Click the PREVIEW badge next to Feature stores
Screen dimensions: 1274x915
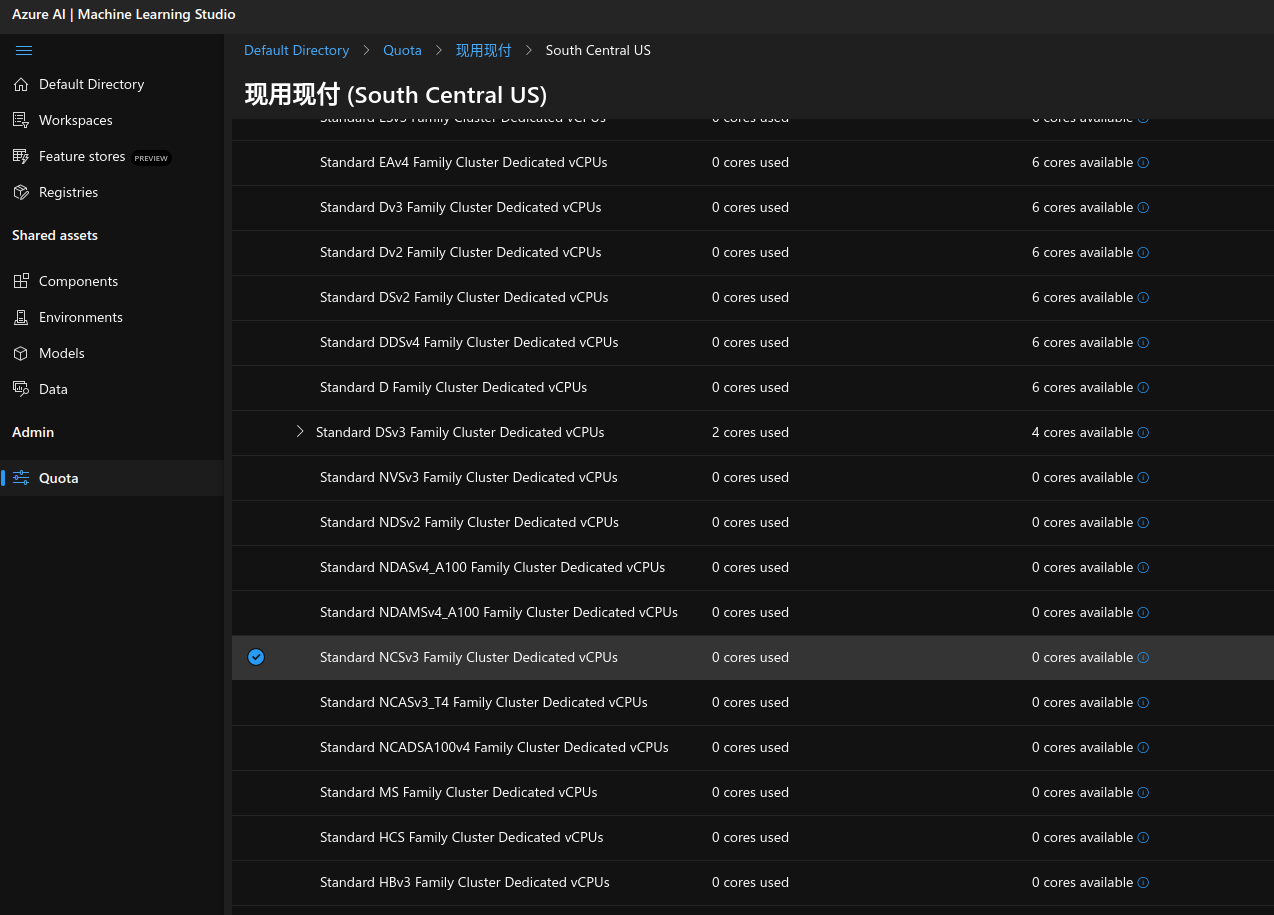[152, 158]
